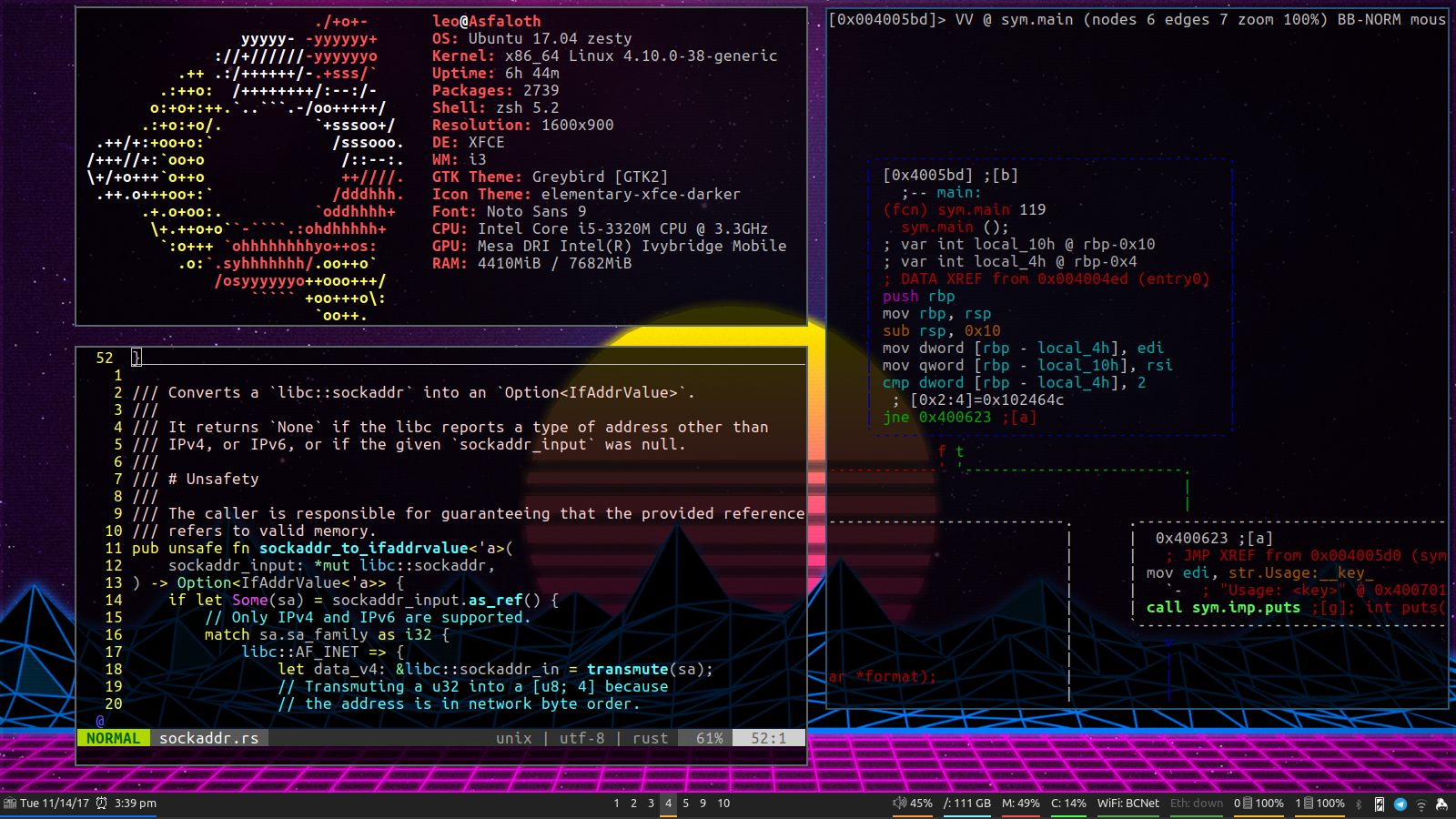The height and width of the screenshot is (819, 1456).
Task: Click the dark mascot icon at the far right tray
Action: 1443,804
